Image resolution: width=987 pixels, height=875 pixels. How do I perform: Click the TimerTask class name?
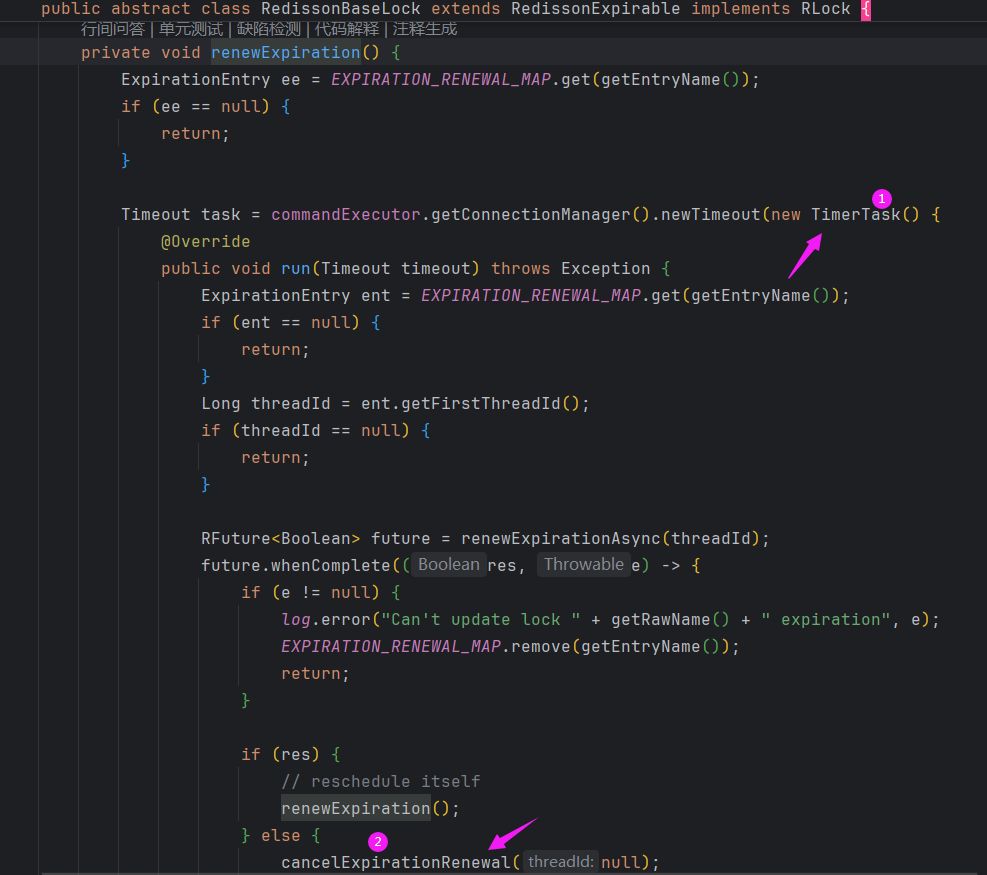point(855,215)
